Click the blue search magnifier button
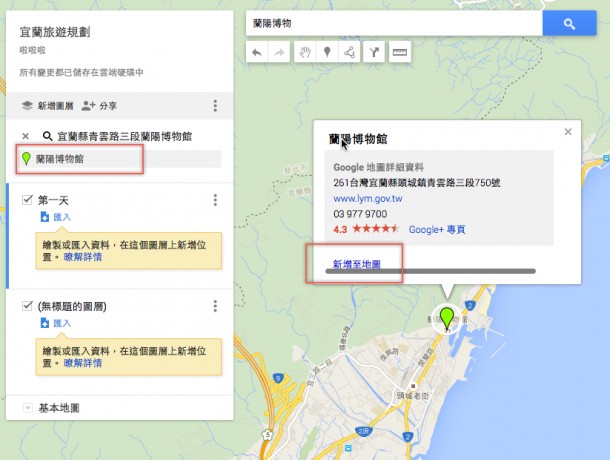610x460 pixels. coord(569,23)
